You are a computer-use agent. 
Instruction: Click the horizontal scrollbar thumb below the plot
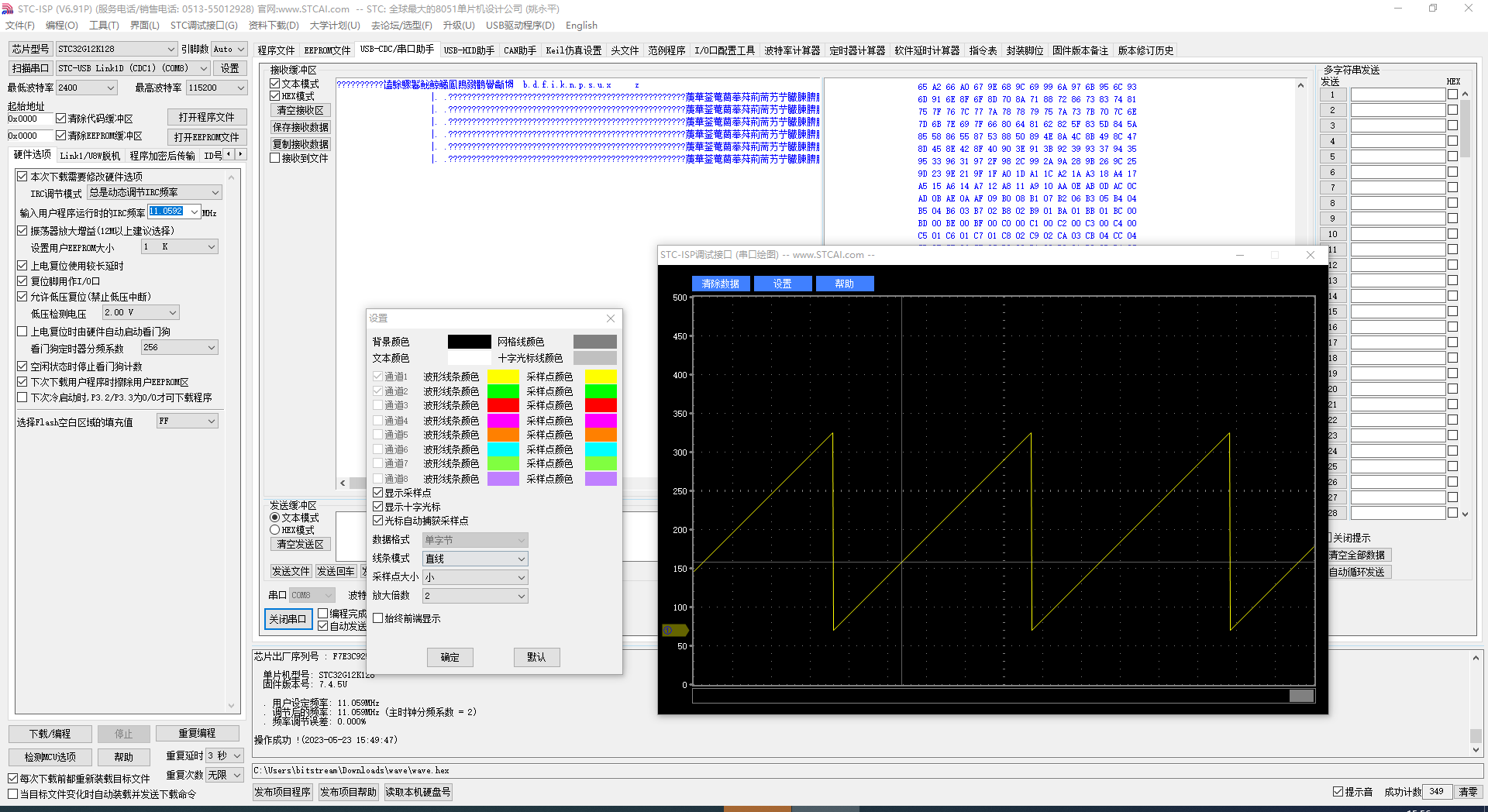1301,696
